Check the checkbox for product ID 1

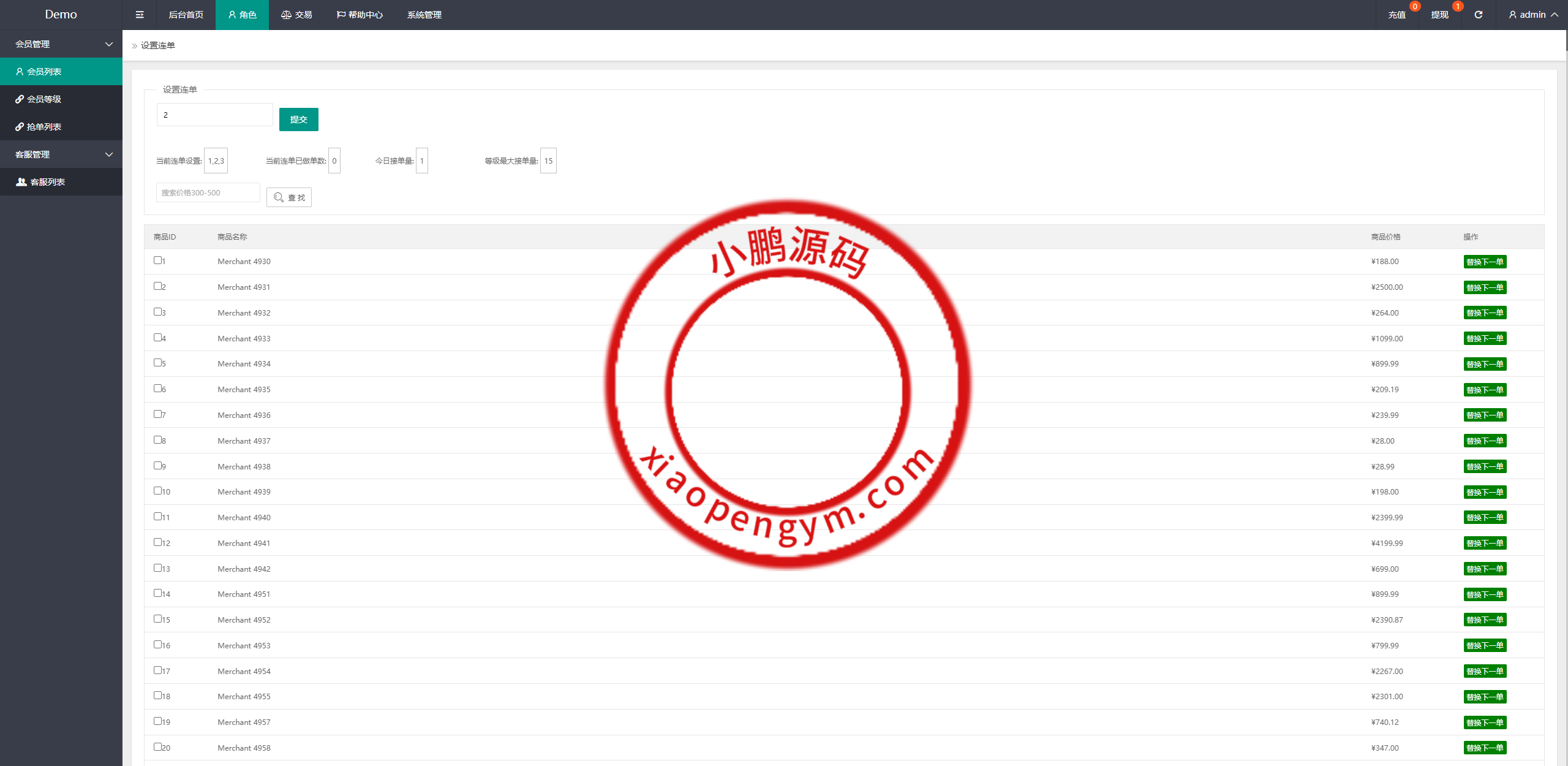pos(157,260)
